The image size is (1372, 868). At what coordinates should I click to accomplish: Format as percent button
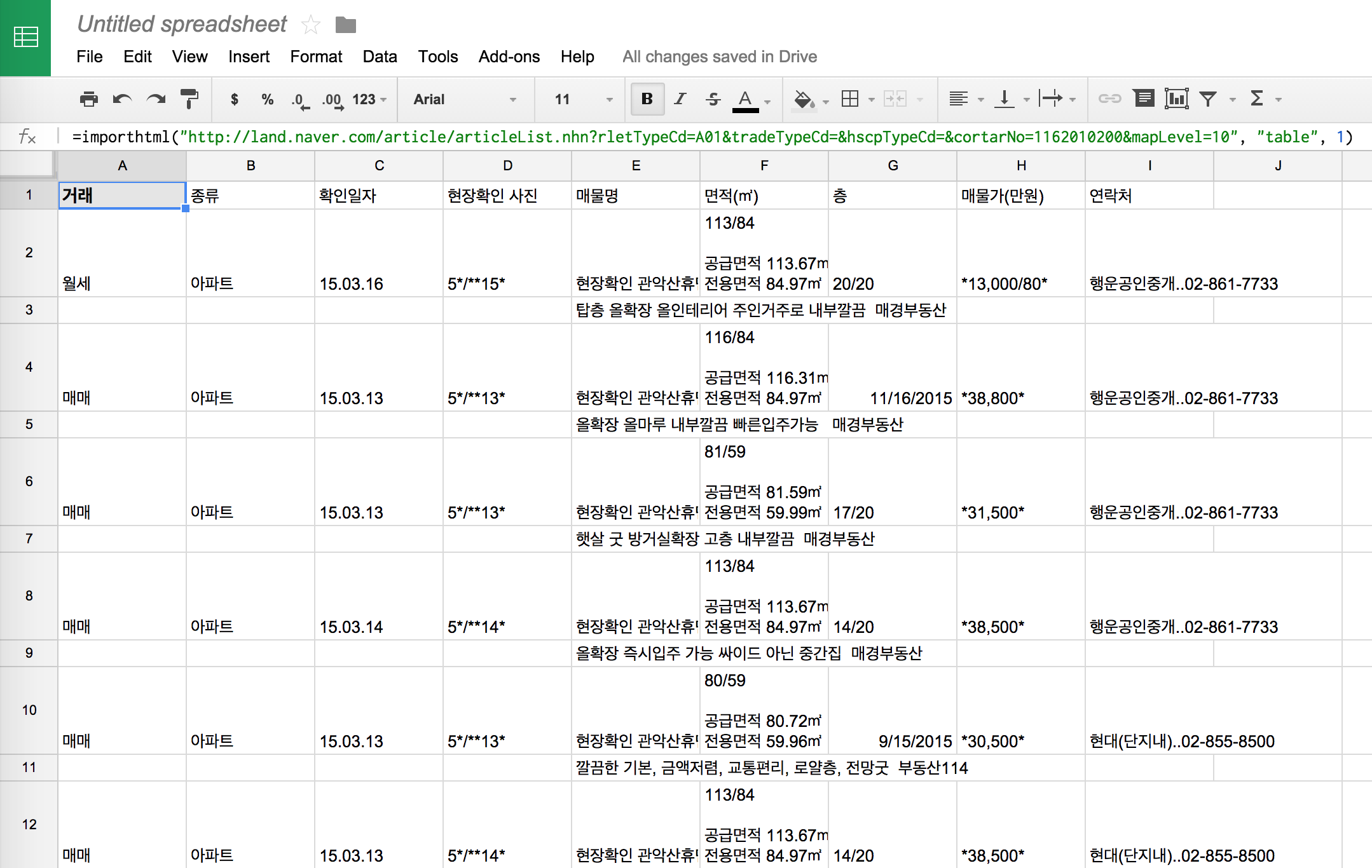click(x=267, y=99)
